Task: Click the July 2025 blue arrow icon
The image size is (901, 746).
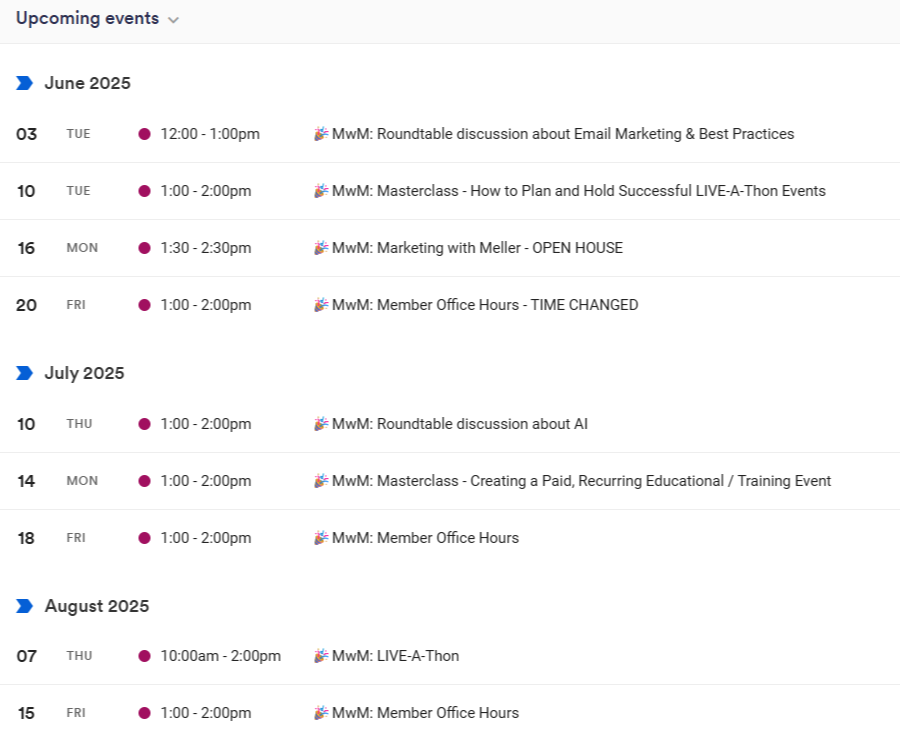Action: [24, 373]
